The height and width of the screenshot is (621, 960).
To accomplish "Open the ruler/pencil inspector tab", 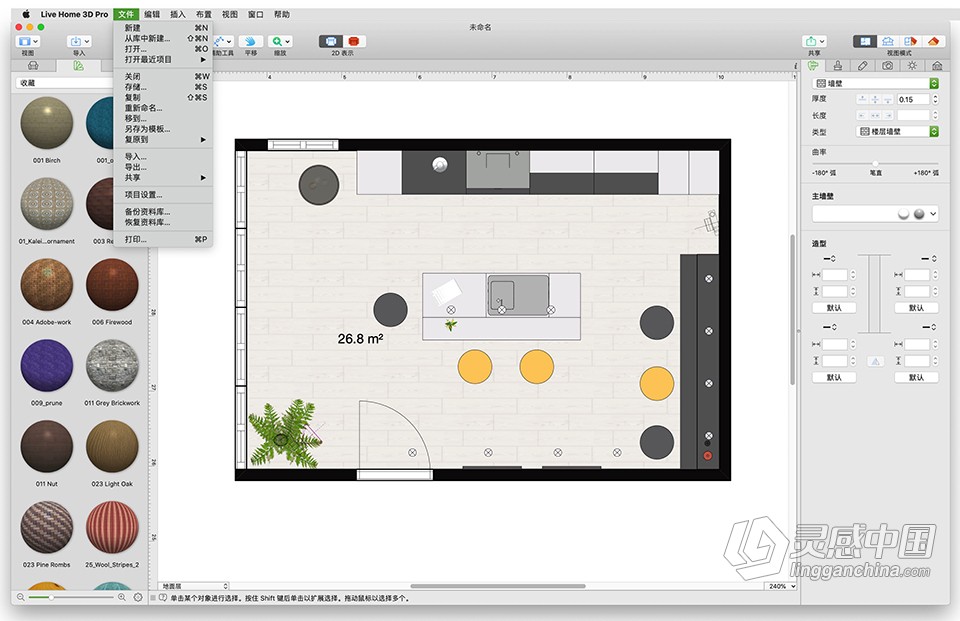I will (x=863, y=66).
